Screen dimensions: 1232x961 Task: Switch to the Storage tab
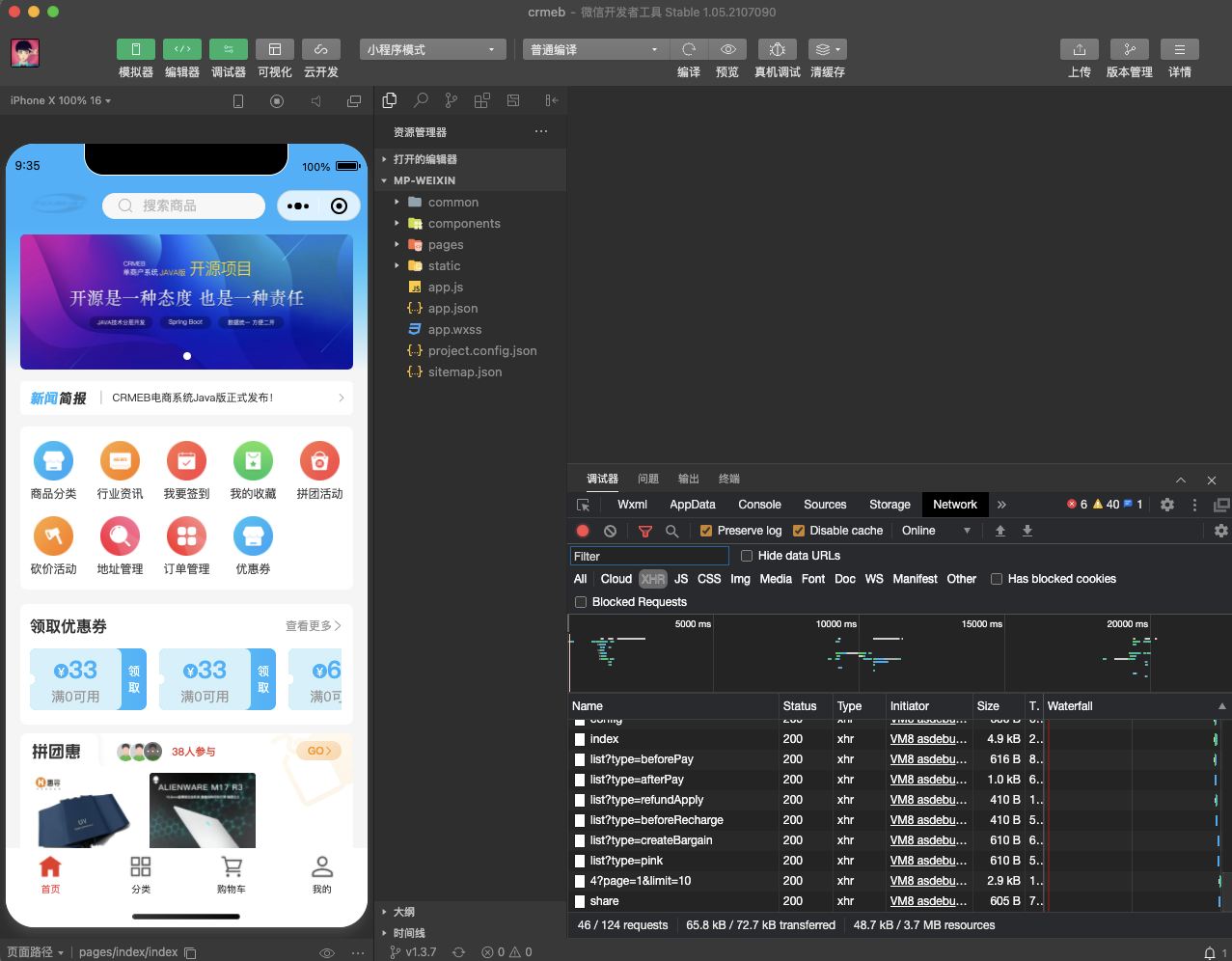890,505
